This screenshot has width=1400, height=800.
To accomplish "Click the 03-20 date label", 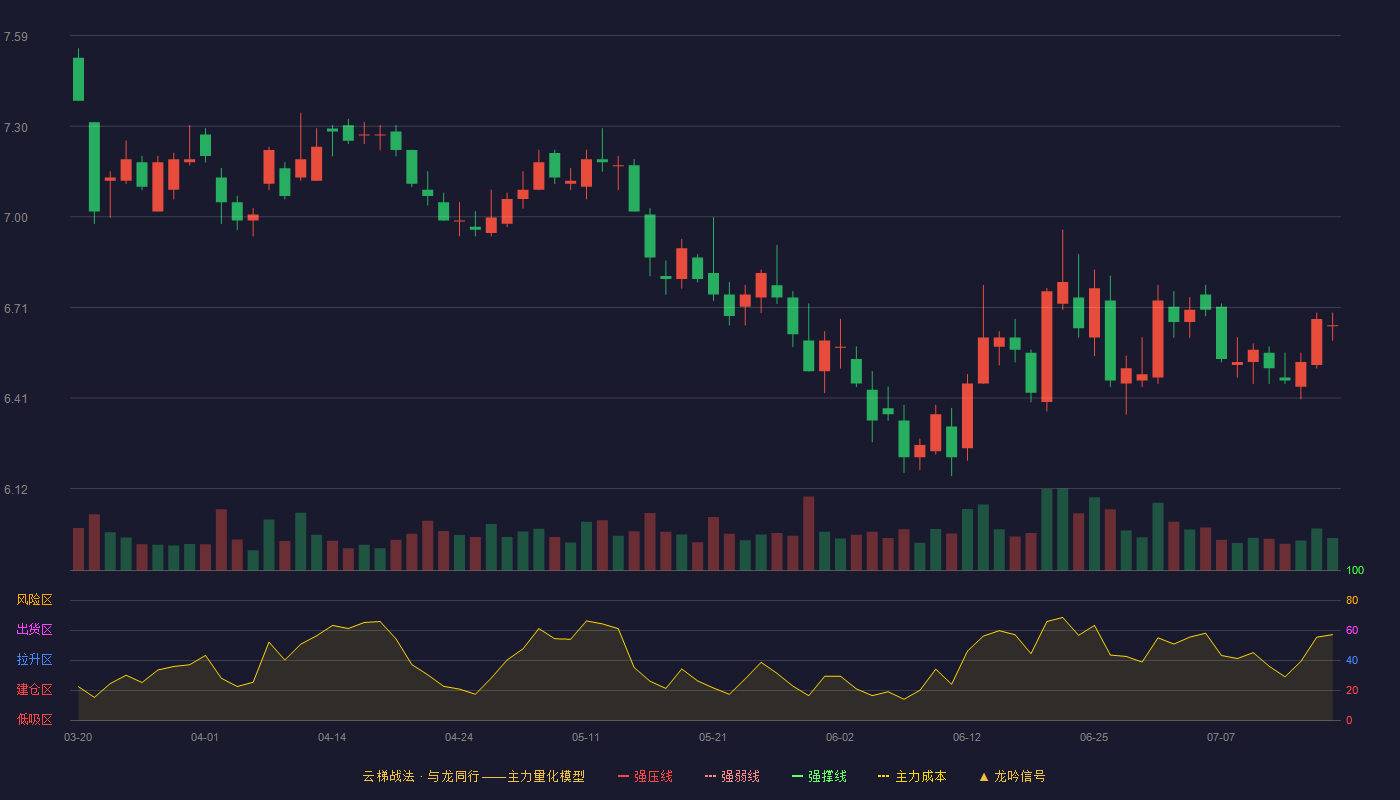I will [78, 737].
